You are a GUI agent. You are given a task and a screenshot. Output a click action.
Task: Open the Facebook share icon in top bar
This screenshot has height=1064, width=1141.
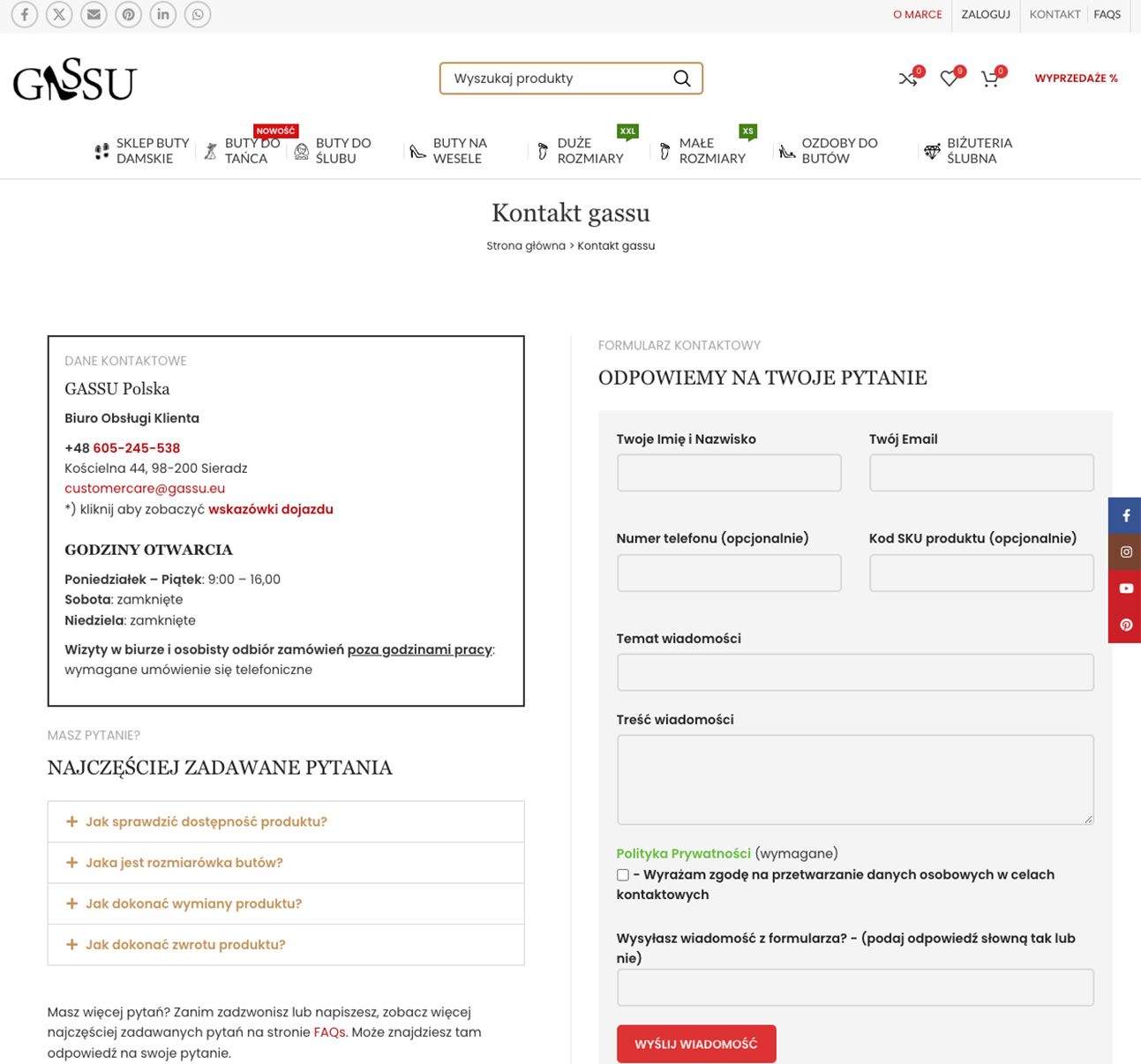tap(25, 15)
